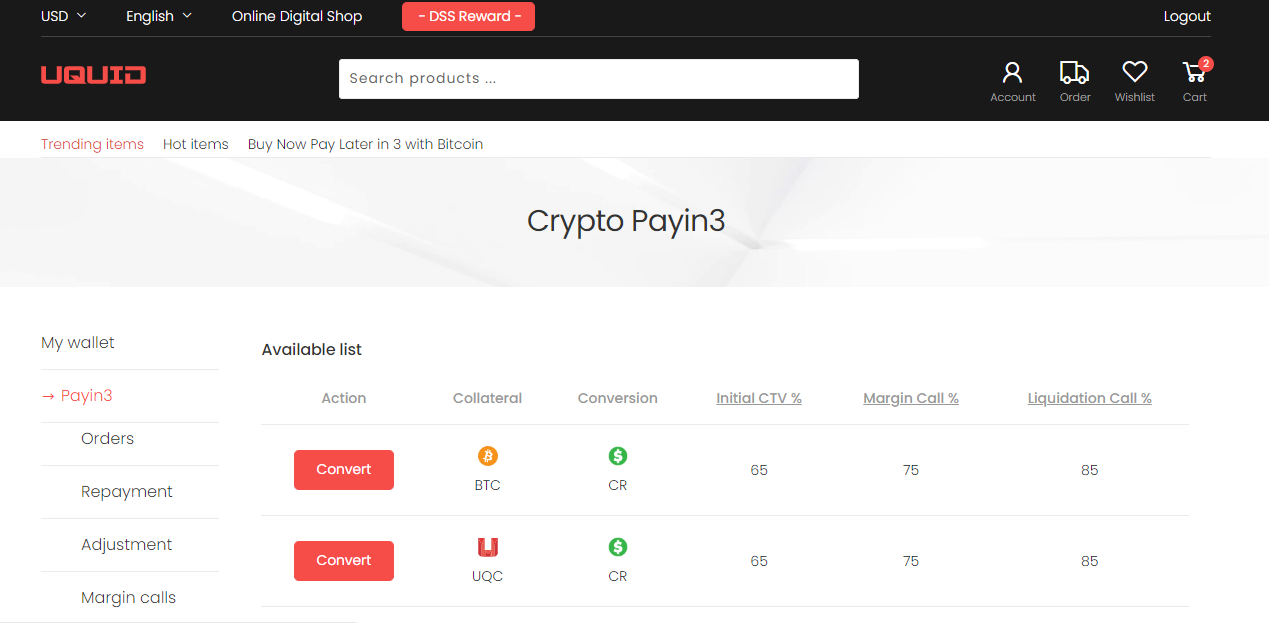
Task: Open the Hot items menu
Action: [196, 144]
